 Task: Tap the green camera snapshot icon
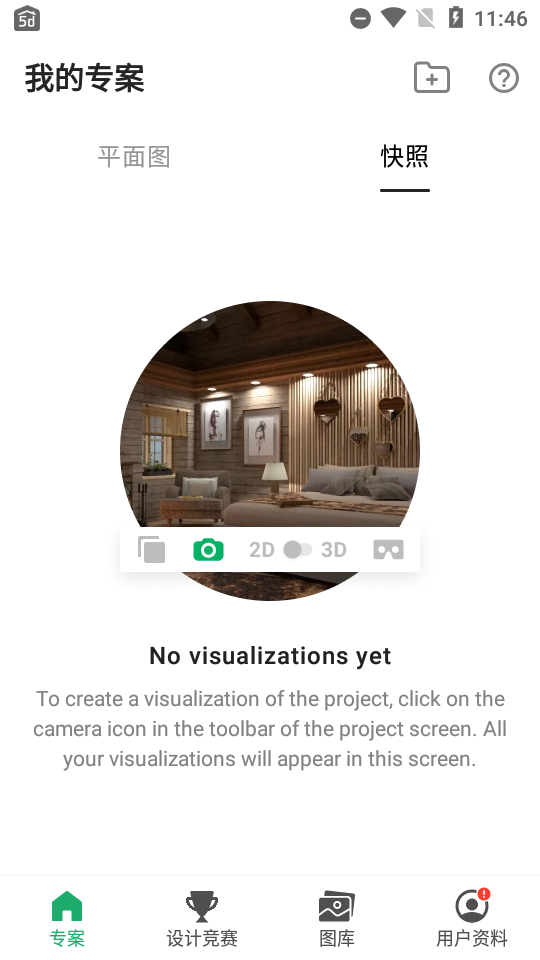pos(208,550)
